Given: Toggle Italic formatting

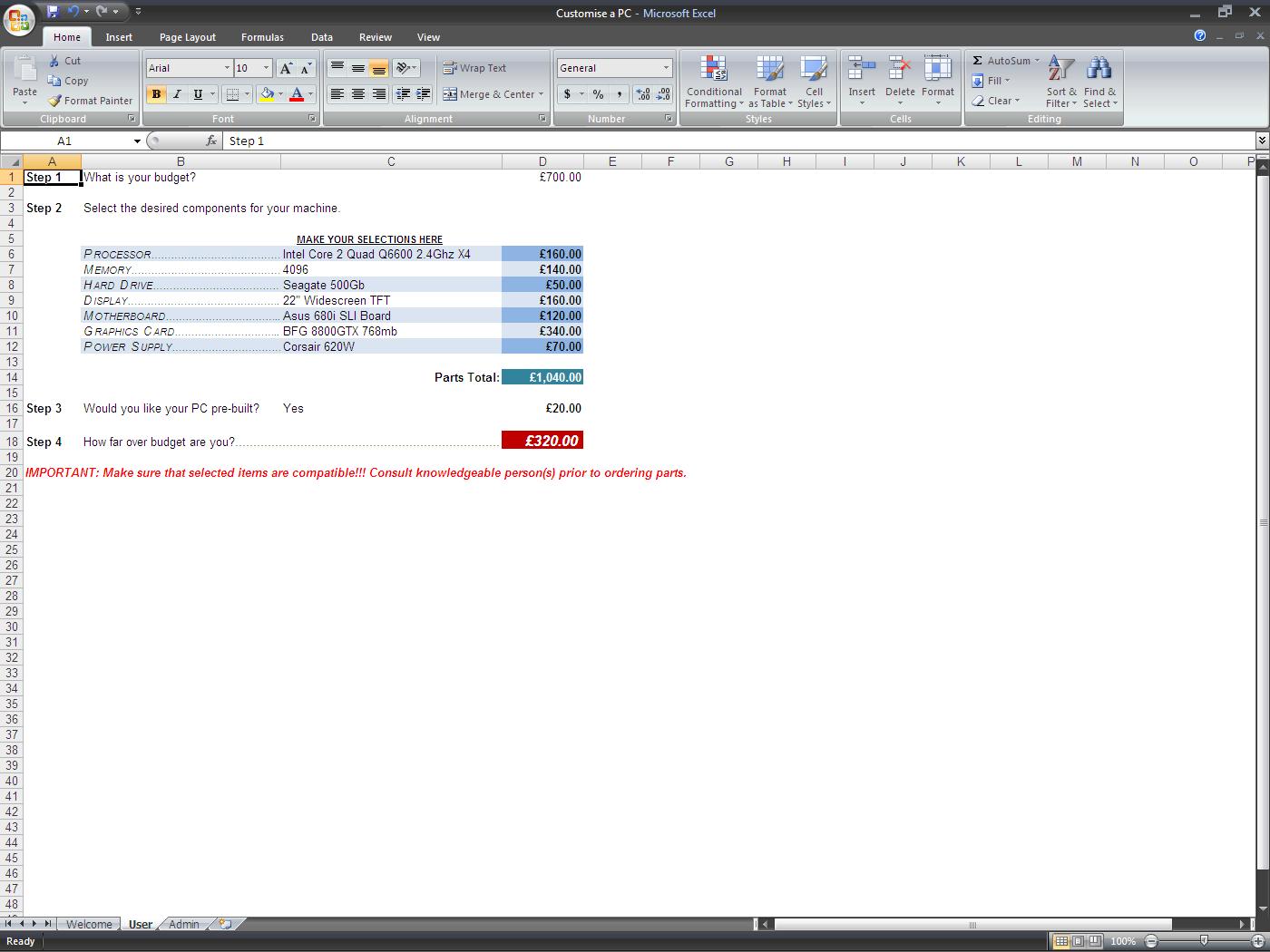Looking at the screenshot, I should tap(177, 94).
